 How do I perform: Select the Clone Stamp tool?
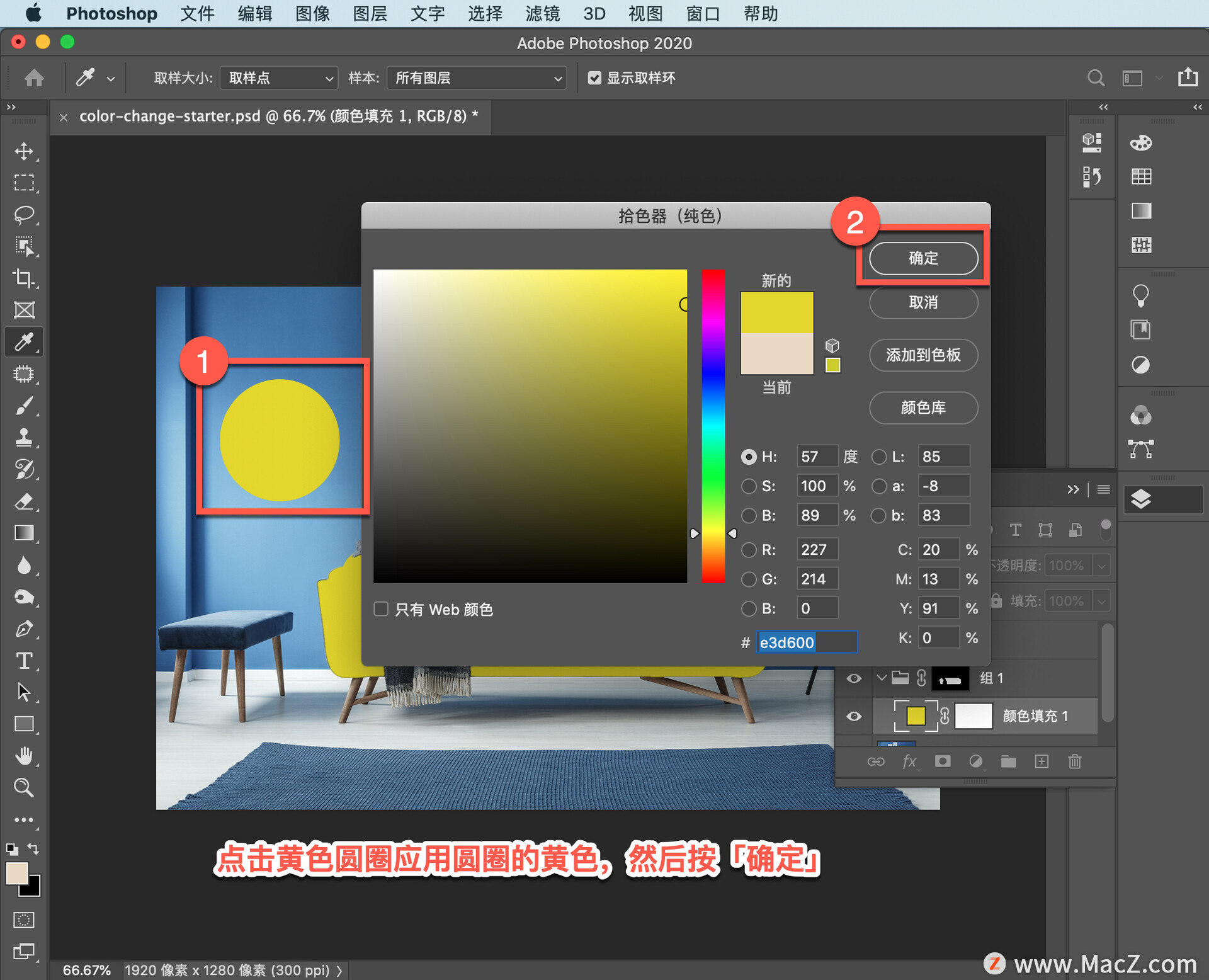tap(24, 438)
